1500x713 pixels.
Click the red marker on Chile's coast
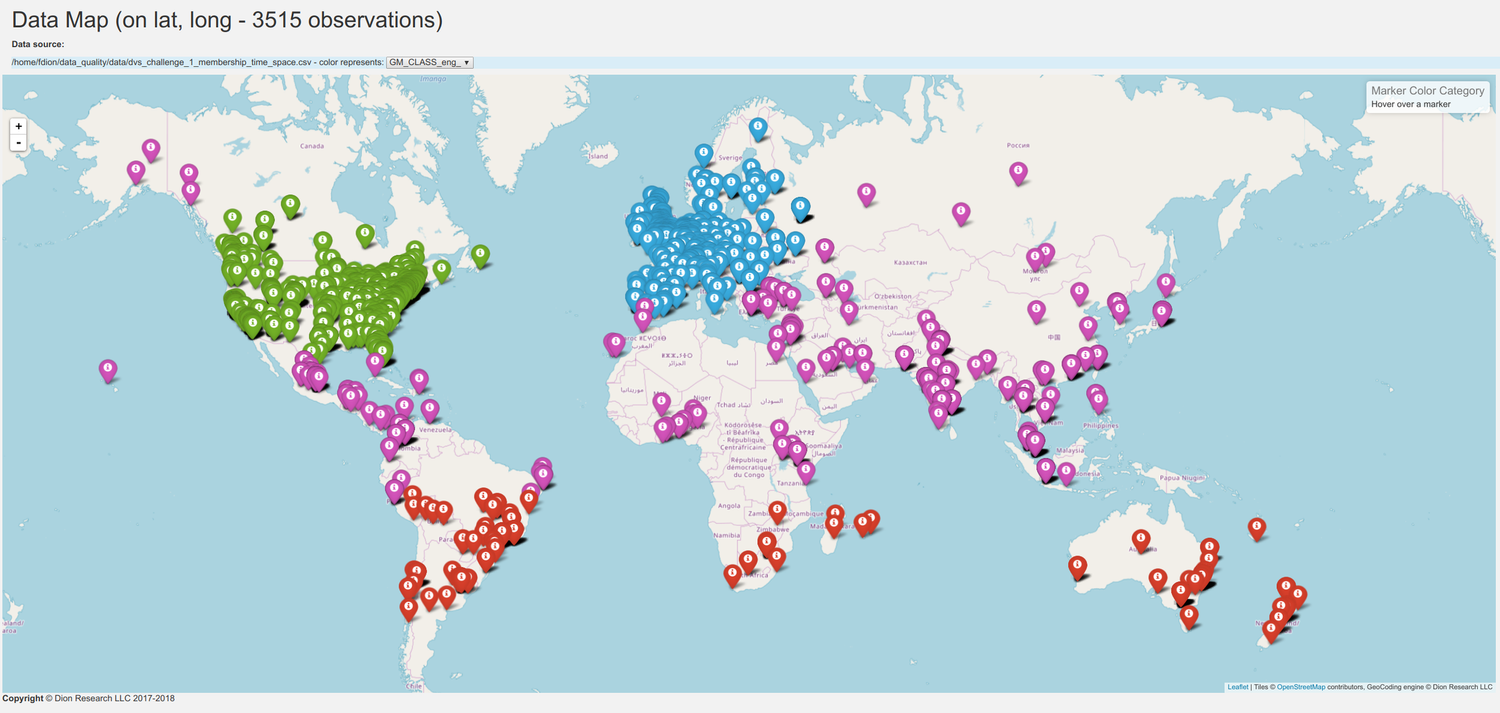tap(407, 604)
